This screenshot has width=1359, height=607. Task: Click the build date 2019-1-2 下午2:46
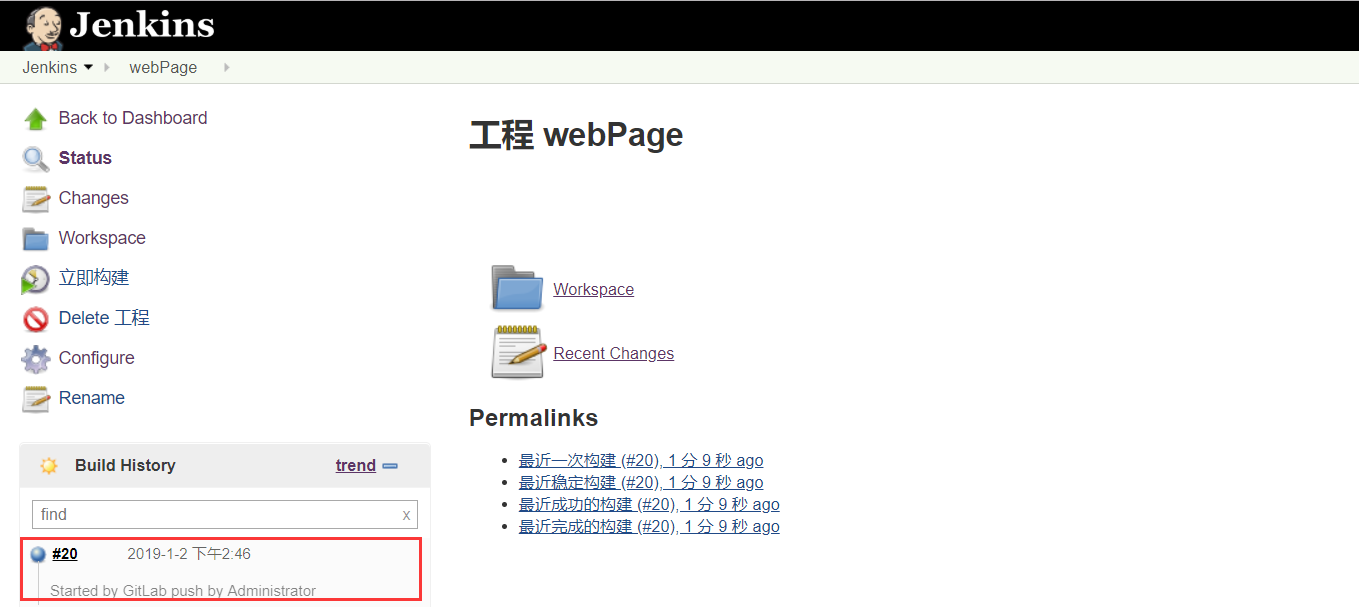pos(189,554)
